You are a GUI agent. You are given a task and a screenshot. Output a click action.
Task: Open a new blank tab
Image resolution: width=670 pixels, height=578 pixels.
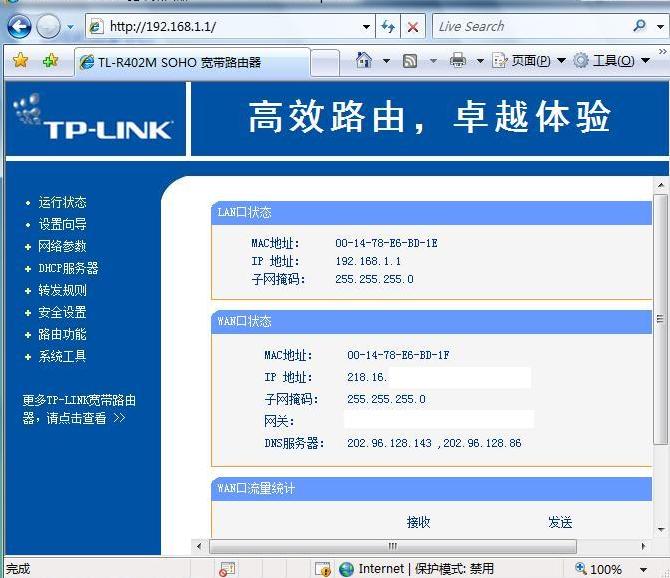[x=325, y=63]
